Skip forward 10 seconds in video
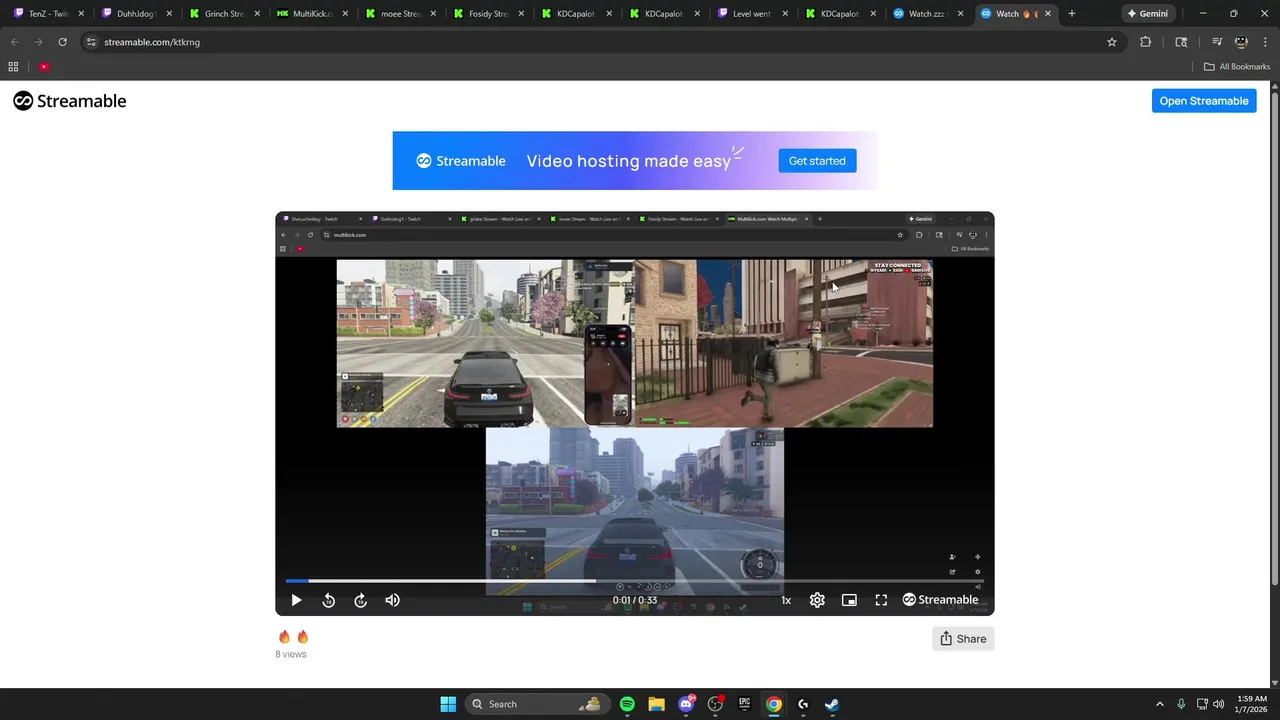The width and height of the screenshot is (1280, 720). 360,600
